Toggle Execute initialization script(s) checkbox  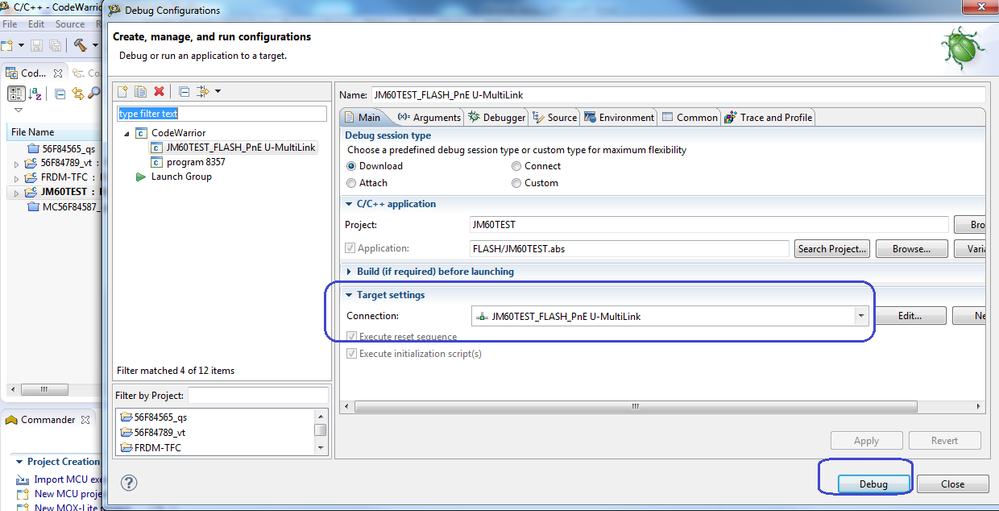[x=351, y=353]
